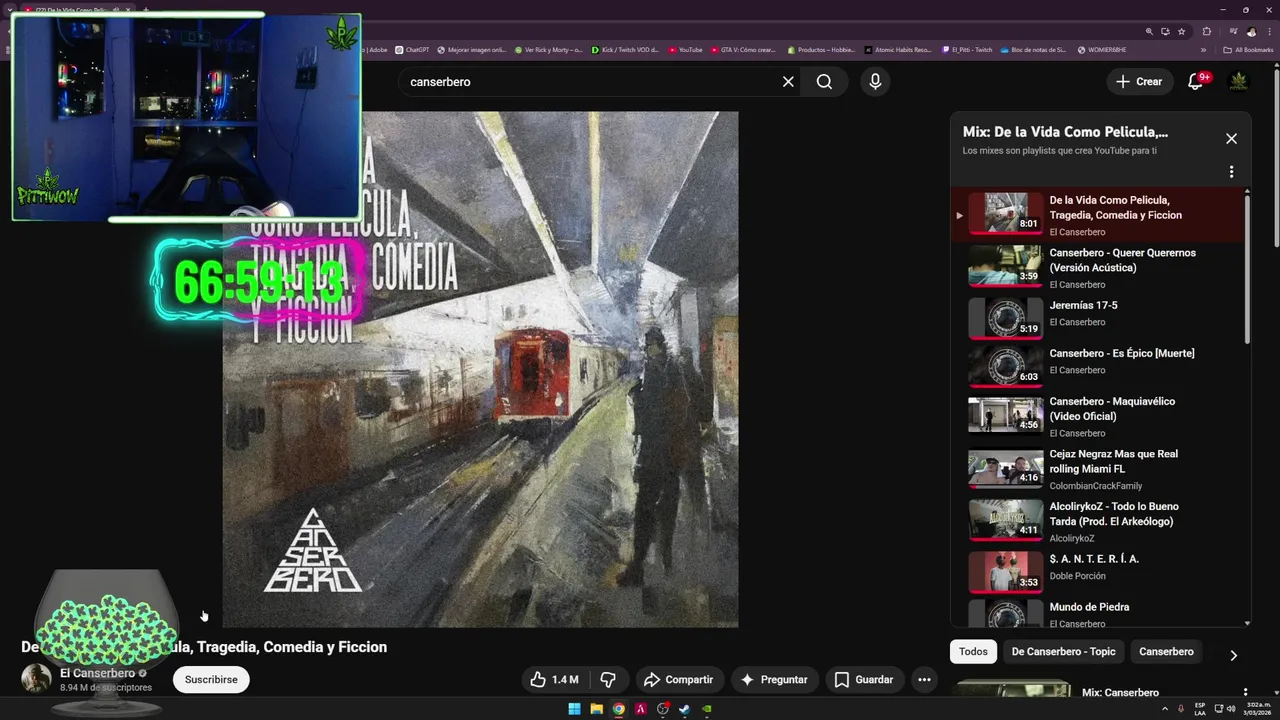Image resolution: width=1280 pixels, height=720 pixels.
Task: Play Canserbero - Maquiavélico (Video Oficial)
Action: point(1098,416)
